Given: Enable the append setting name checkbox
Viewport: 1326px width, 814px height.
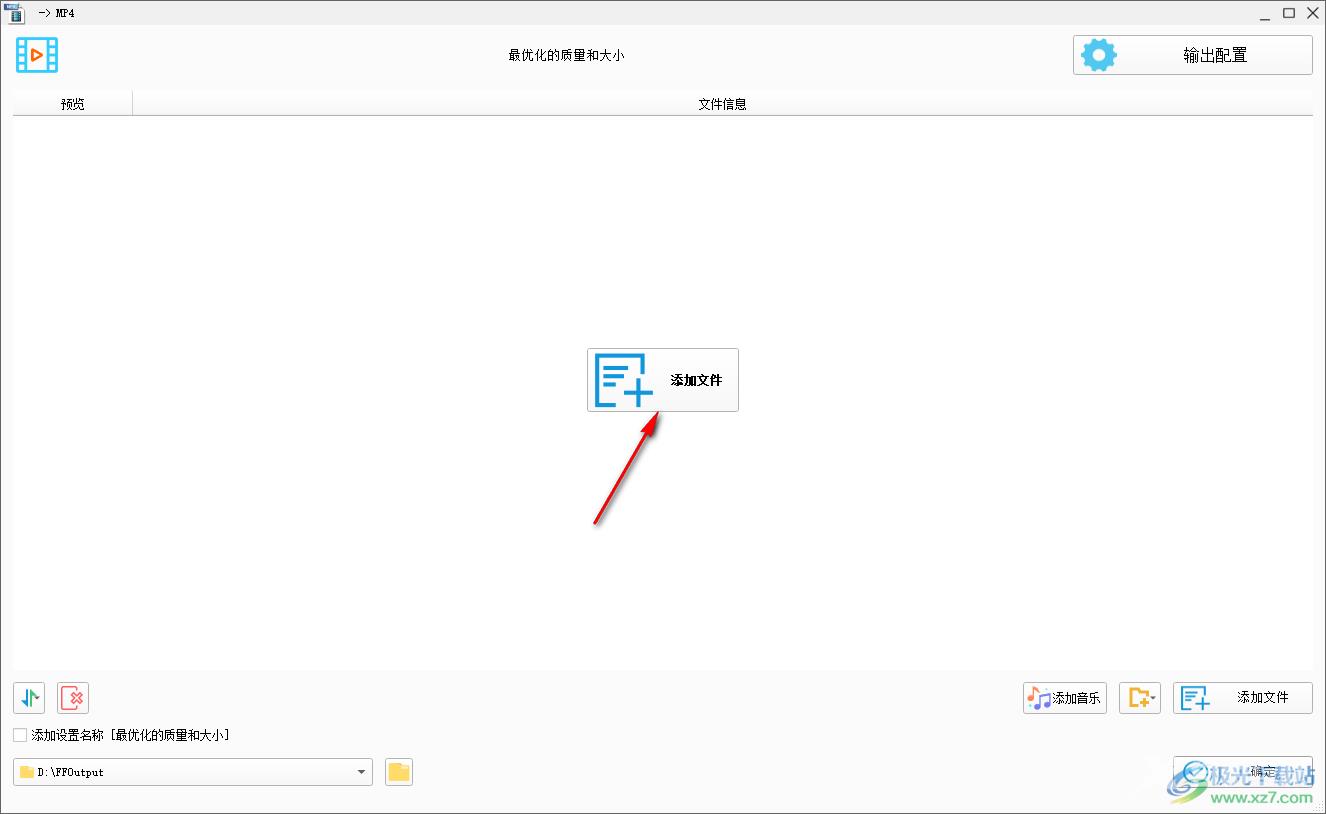Looking at the screenshot, I should pos(20,735).
